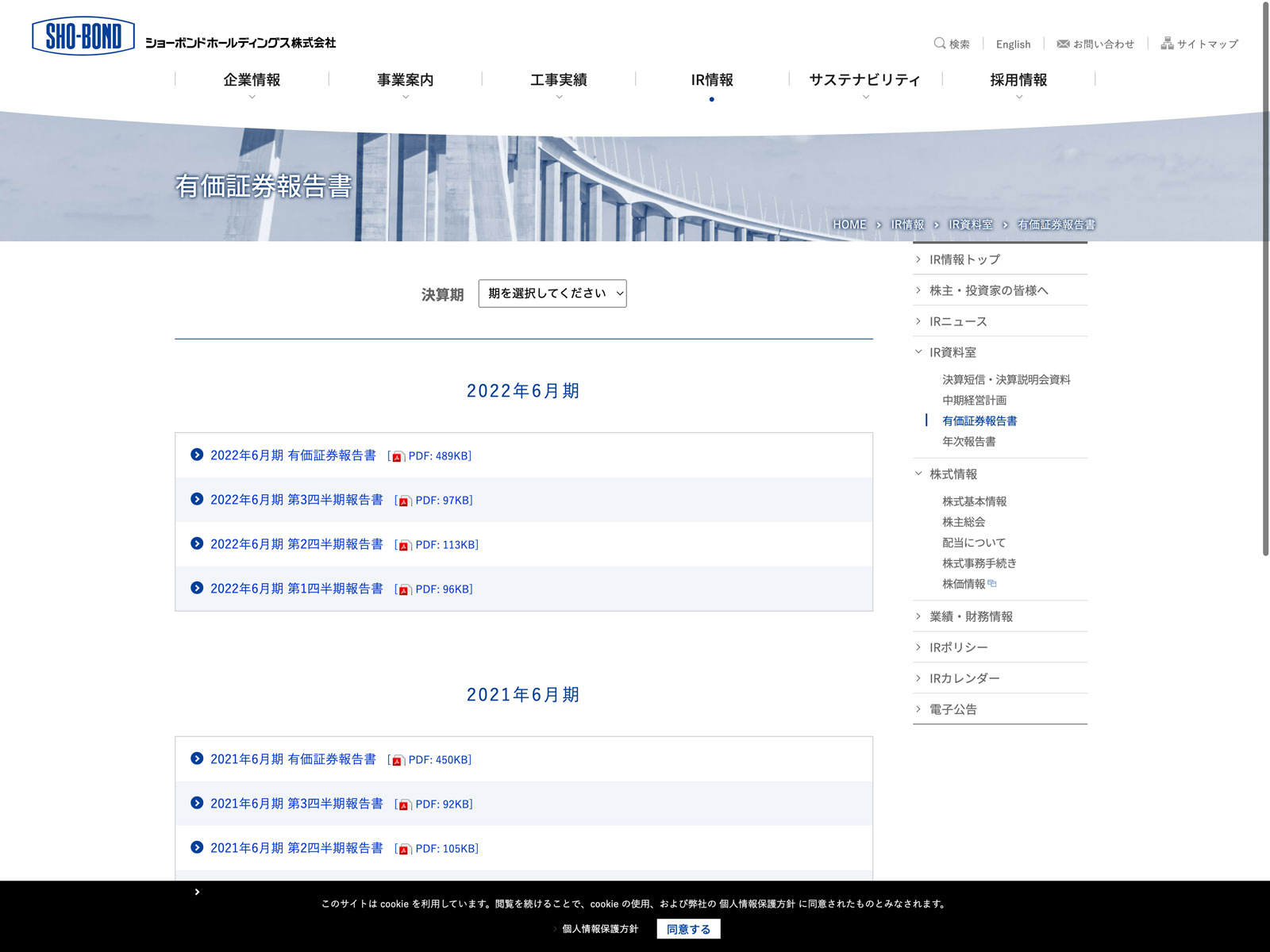Click arrow bullet beside 2022年6月期 第2四半期報告書
The image size is (1270, 952).
pyautogui.click(x=197, y=543)
